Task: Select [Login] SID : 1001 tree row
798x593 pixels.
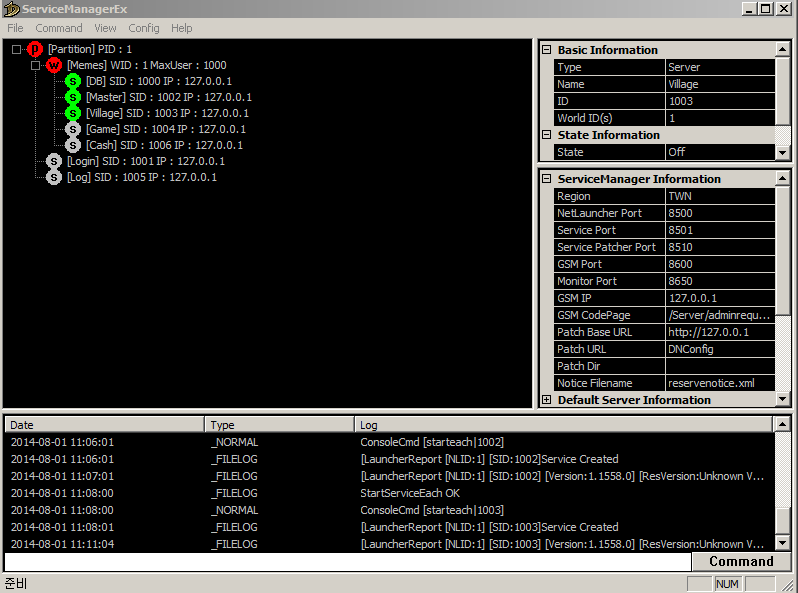Action: (x=146, y=161)
